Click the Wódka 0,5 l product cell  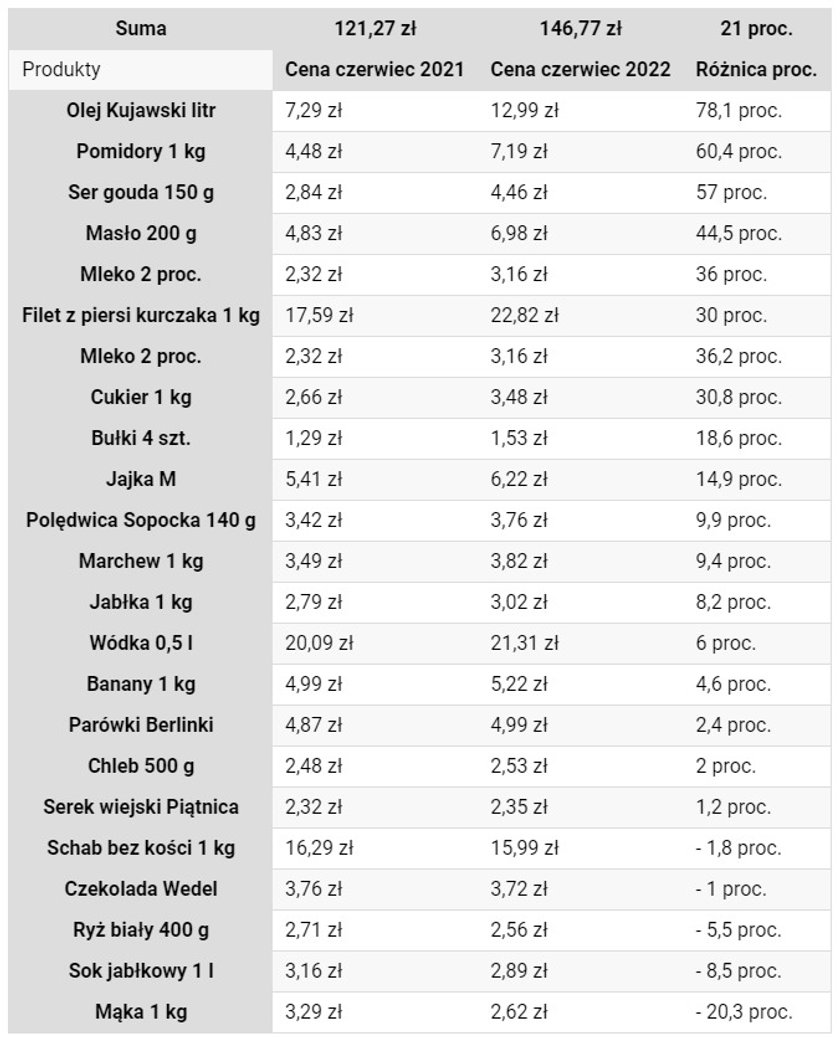(x=141, y=643)
